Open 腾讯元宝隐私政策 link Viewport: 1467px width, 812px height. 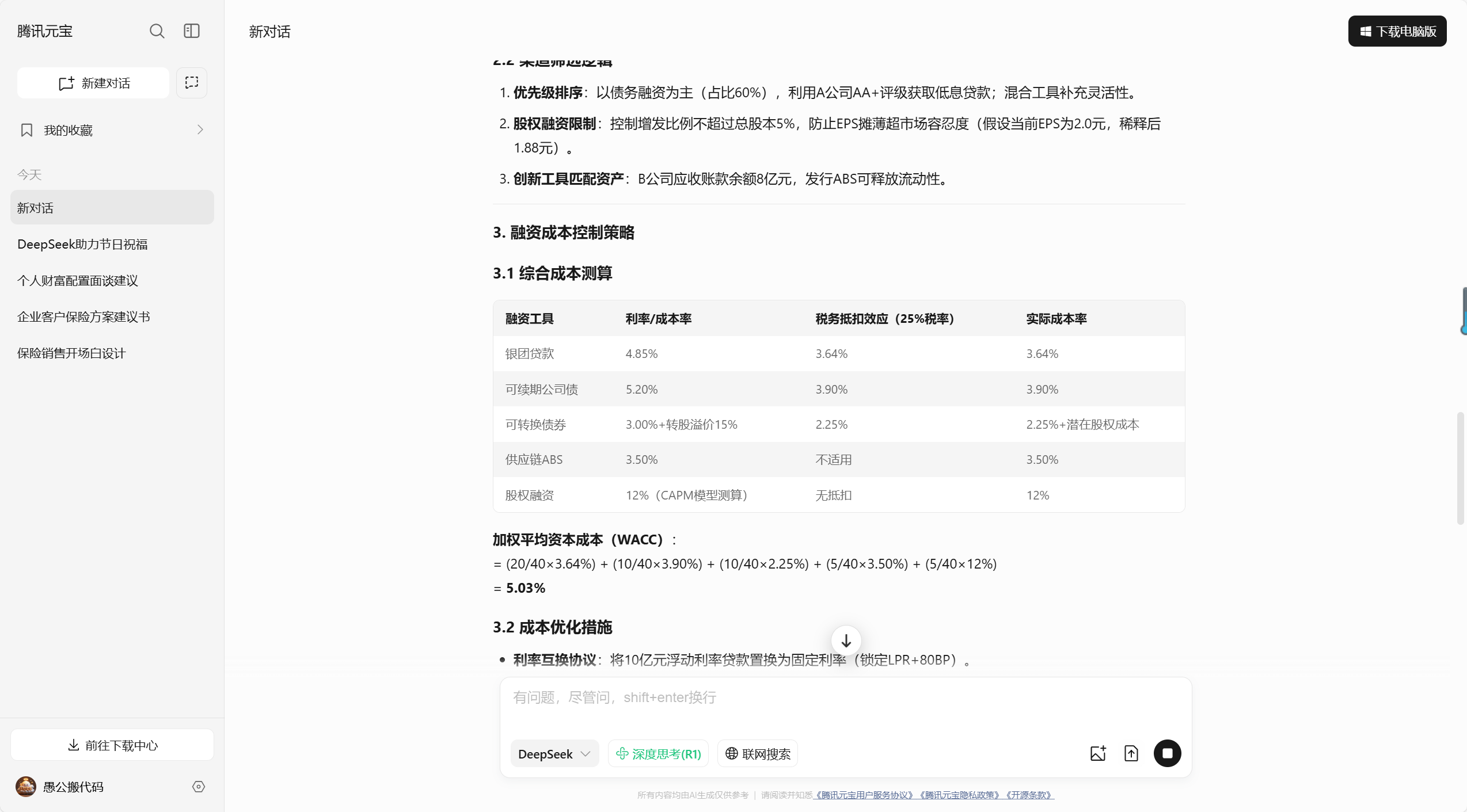click(959, 795)
